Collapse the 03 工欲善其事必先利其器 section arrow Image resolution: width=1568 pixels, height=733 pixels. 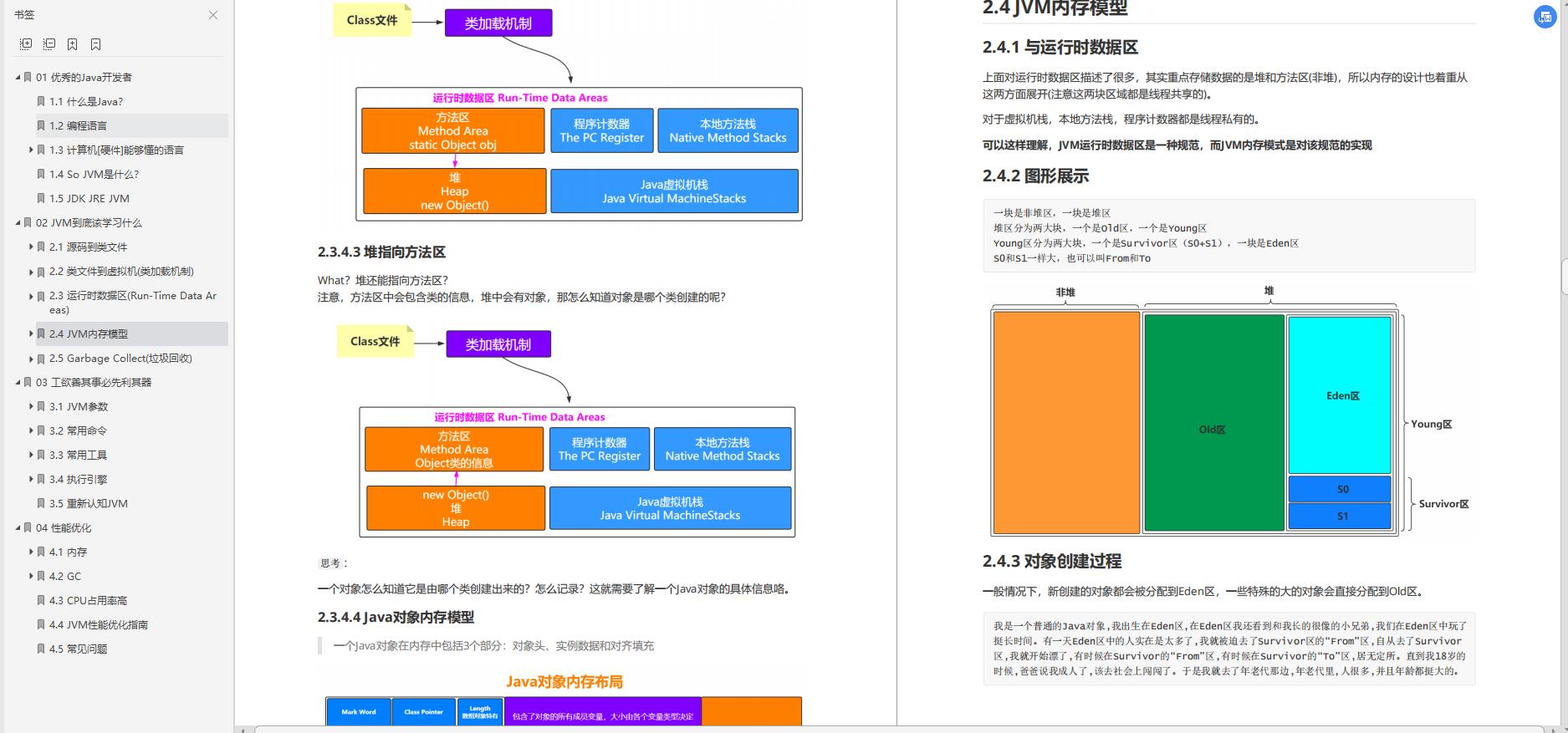coord(18,382)
